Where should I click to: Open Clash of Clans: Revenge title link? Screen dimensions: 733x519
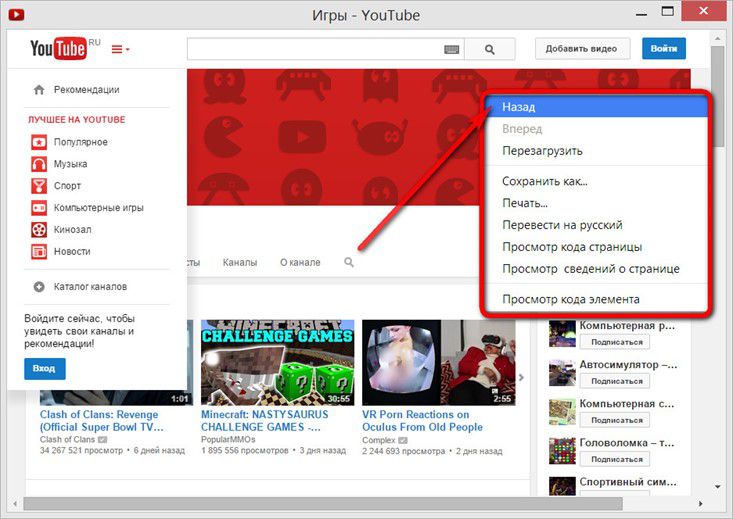click(101, 421)
